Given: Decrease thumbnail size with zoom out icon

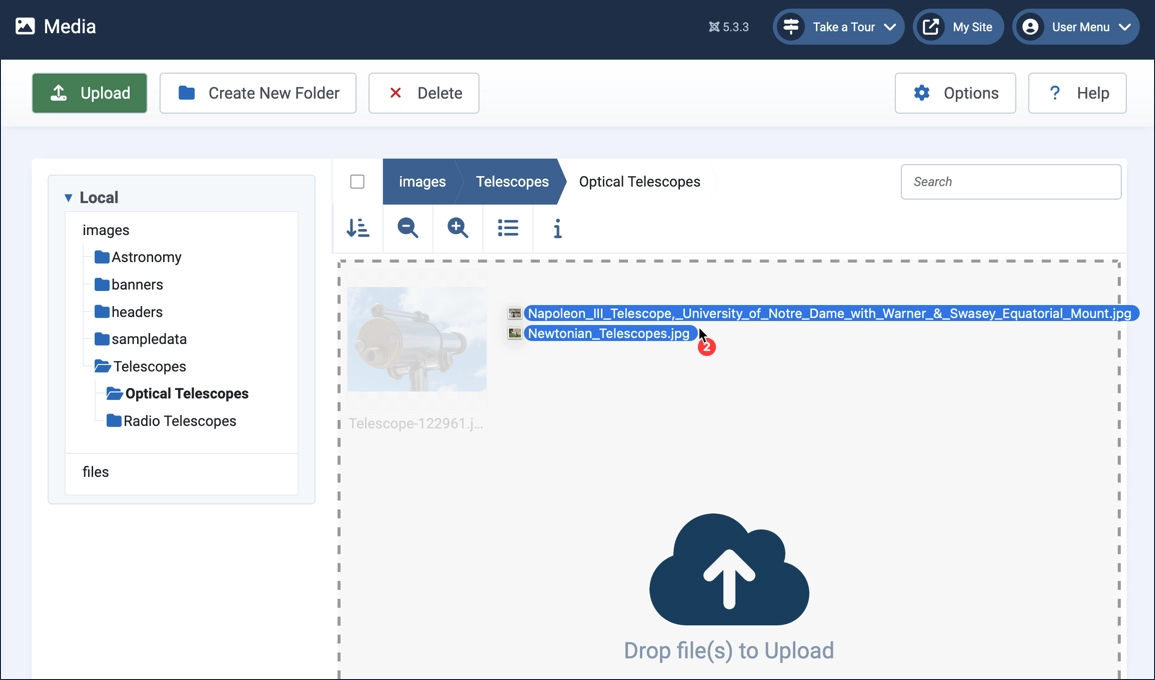Looking at the screenshot, I should tap(408, 229).
